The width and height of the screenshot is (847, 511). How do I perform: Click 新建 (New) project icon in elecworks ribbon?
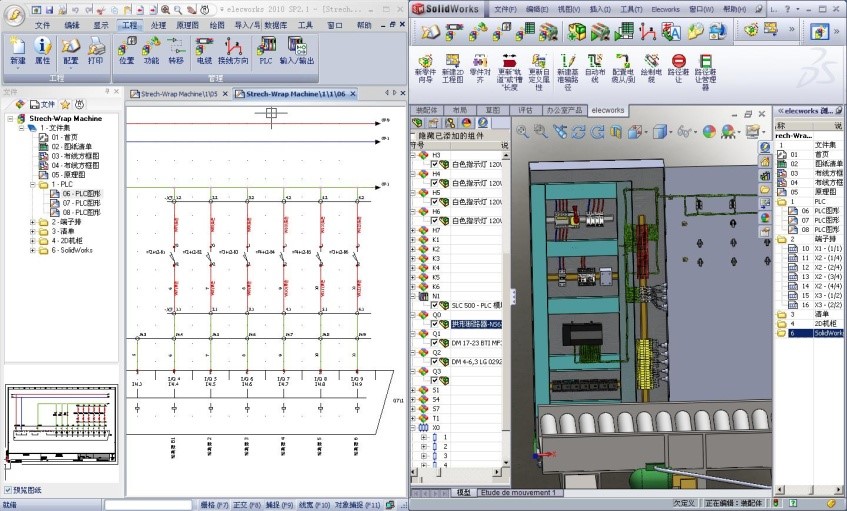click(x=18, y=51)
